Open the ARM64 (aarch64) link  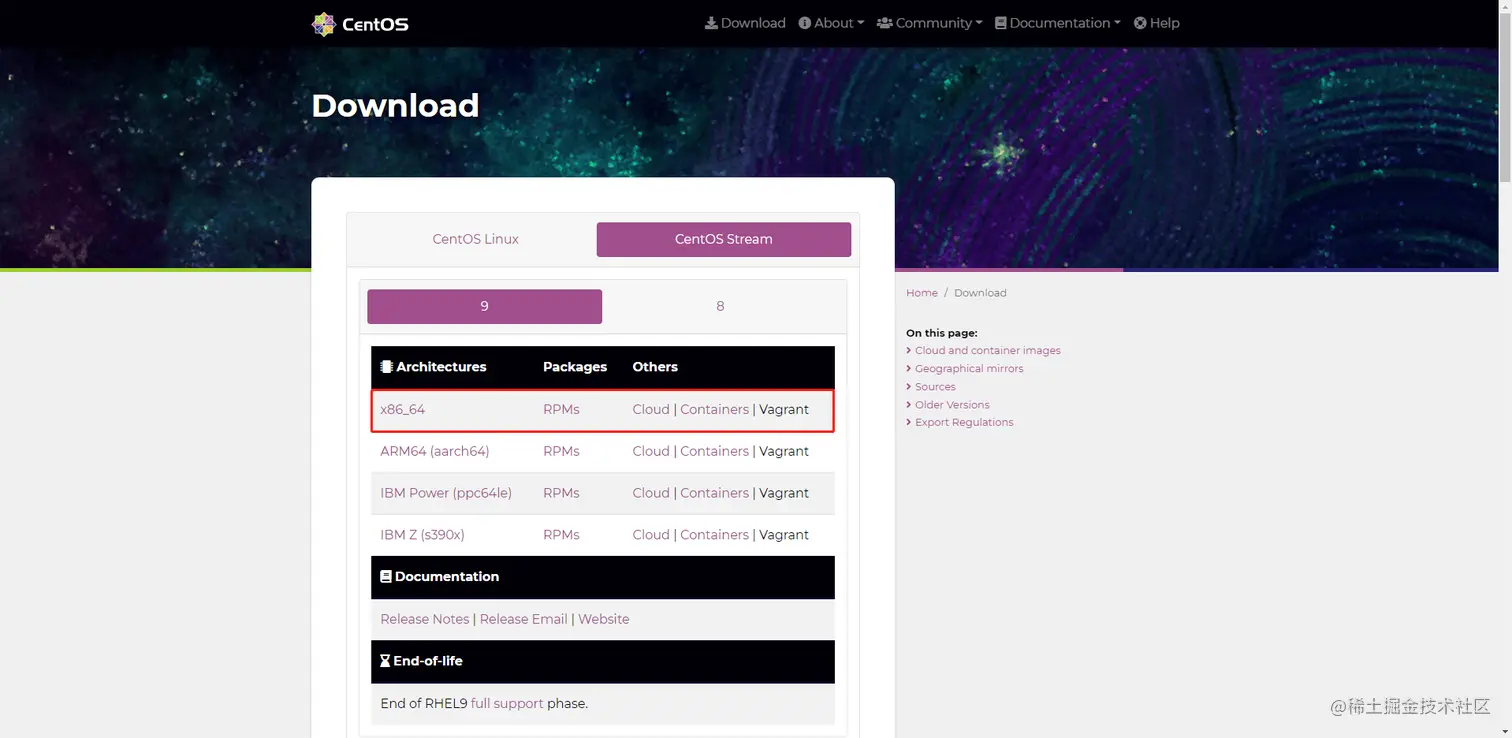click(x=435, y=451)
